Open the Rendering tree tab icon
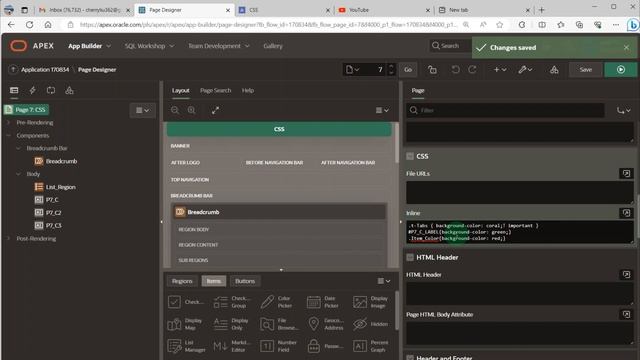The image size is (640, 360). point(14,90)
